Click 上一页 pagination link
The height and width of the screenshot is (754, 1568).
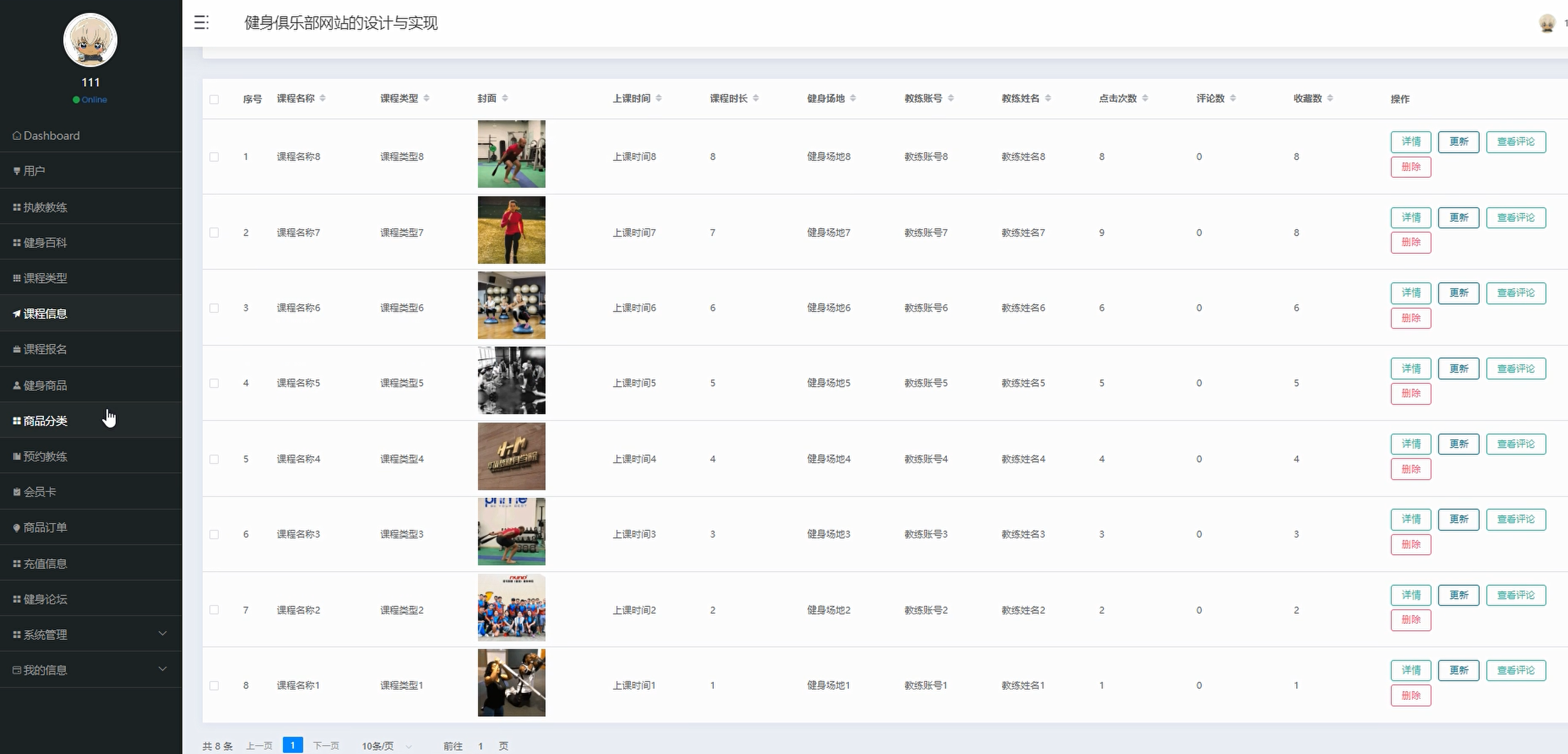(260, 746)
